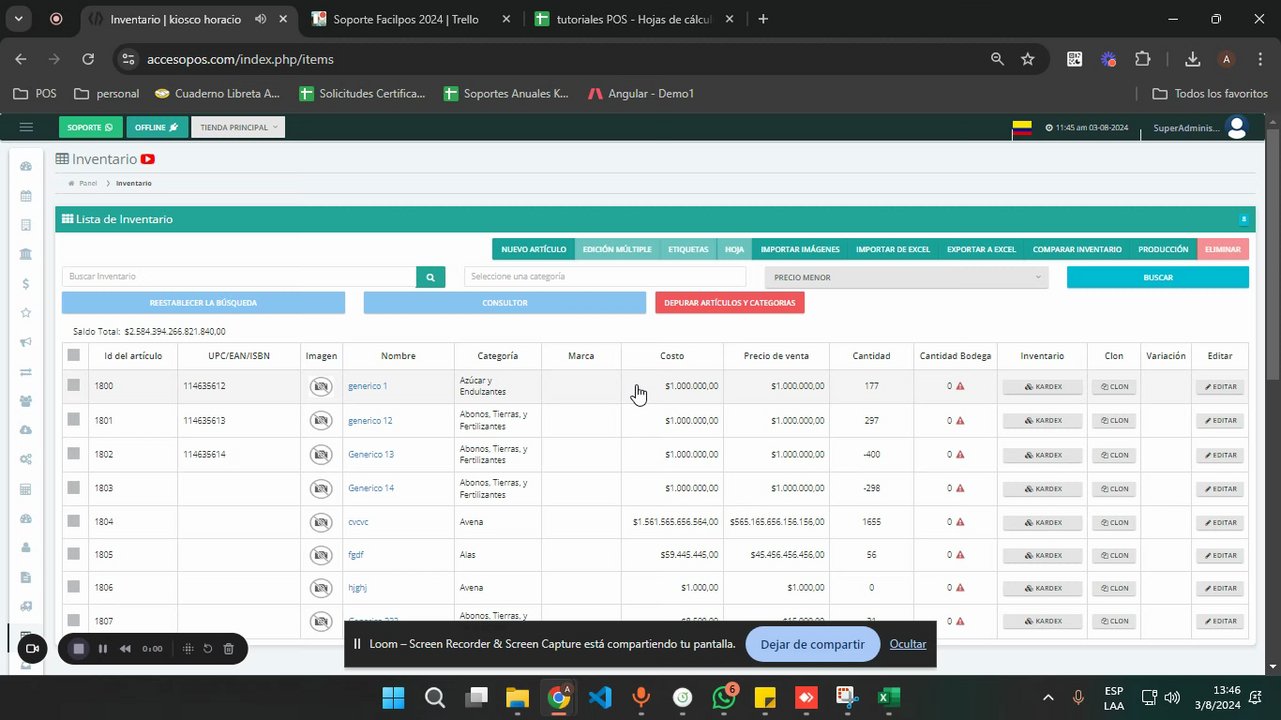Click Exportar a Excel
Image resolution: width=1281 pixels, height=720 pixels.
(981, 249)
